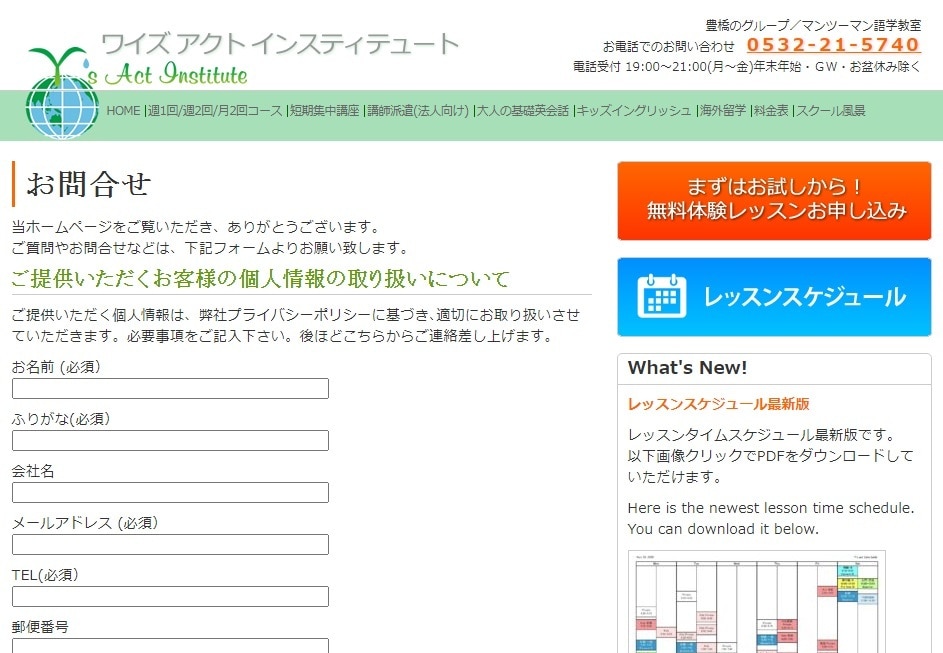
Task: Click the お問合せ page heading
Action: click(88, 184)
